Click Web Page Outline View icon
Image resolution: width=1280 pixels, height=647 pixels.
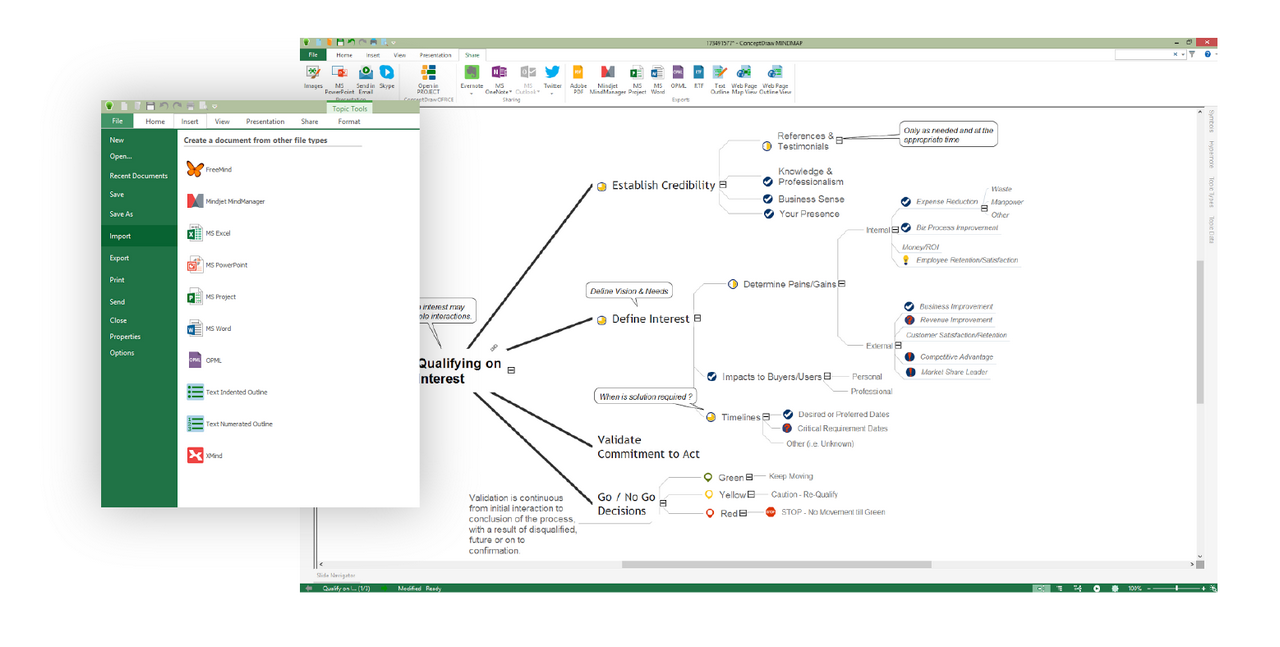point(775,72)
